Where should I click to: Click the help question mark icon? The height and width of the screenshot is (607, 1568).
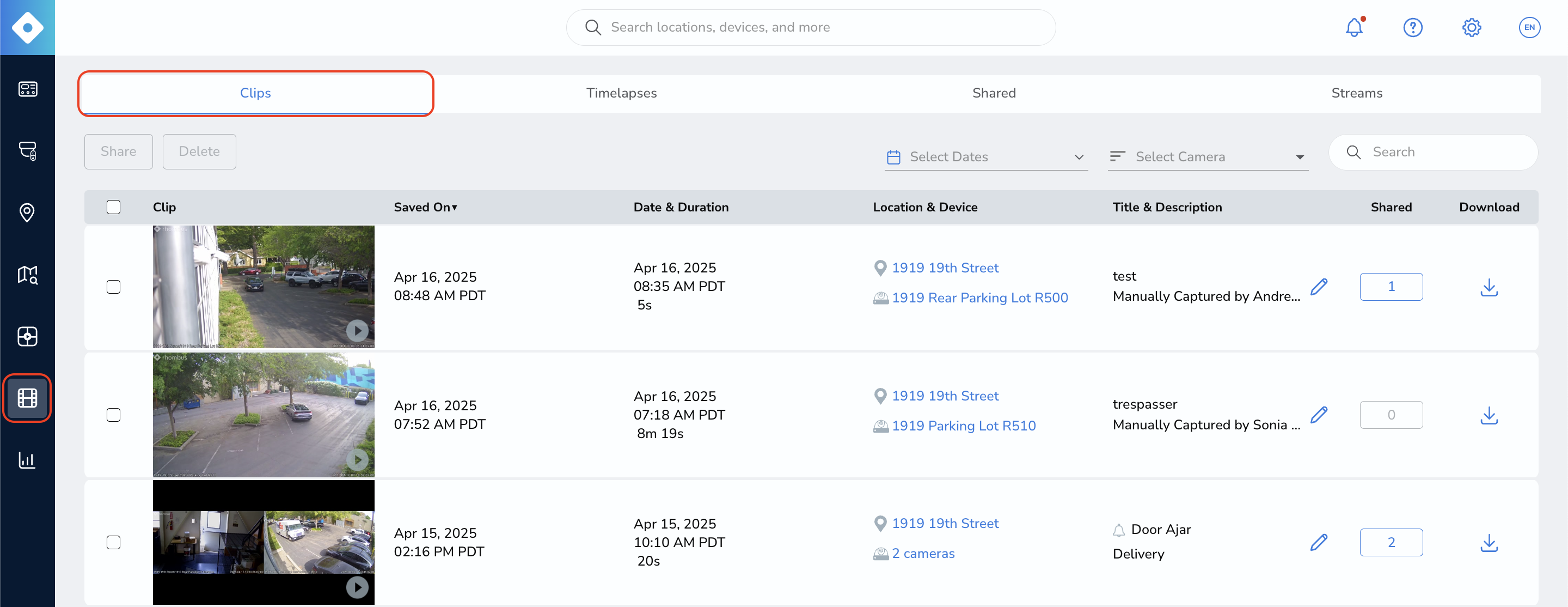coord(1412,27)
